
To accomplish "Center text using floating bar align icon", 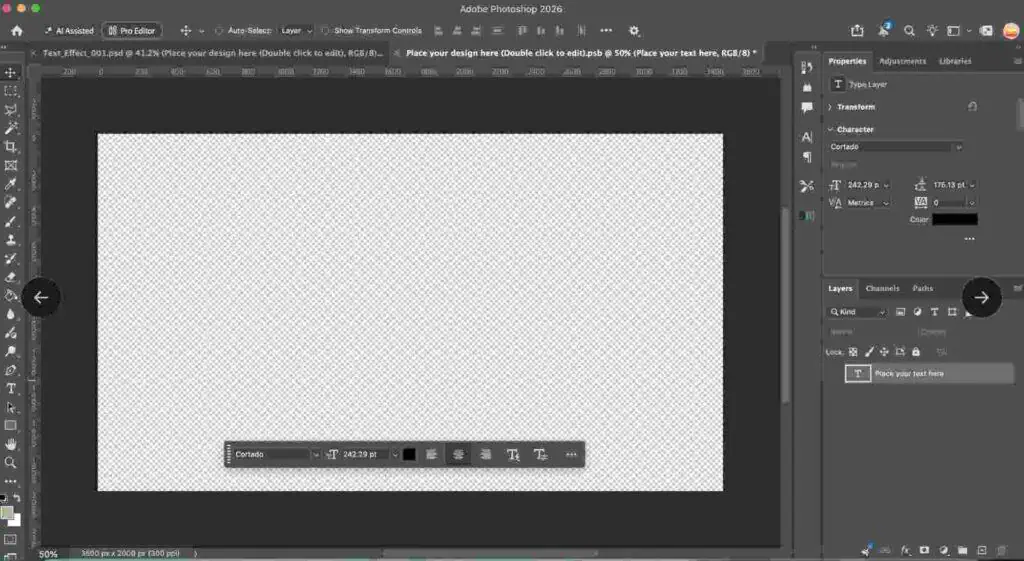I will pyautogui.click(x=458, y=455).
